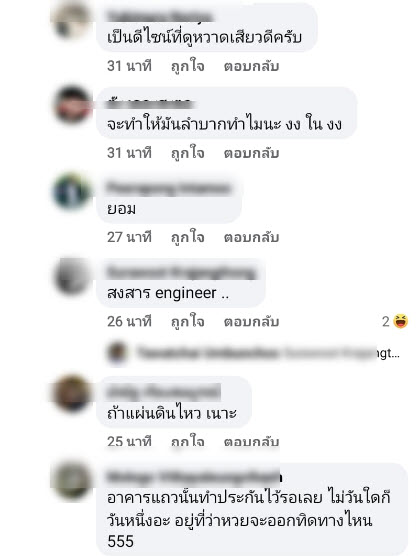Open avatar beside the 'ยอม' comment

pyautogui.click(x=72, y=192)
